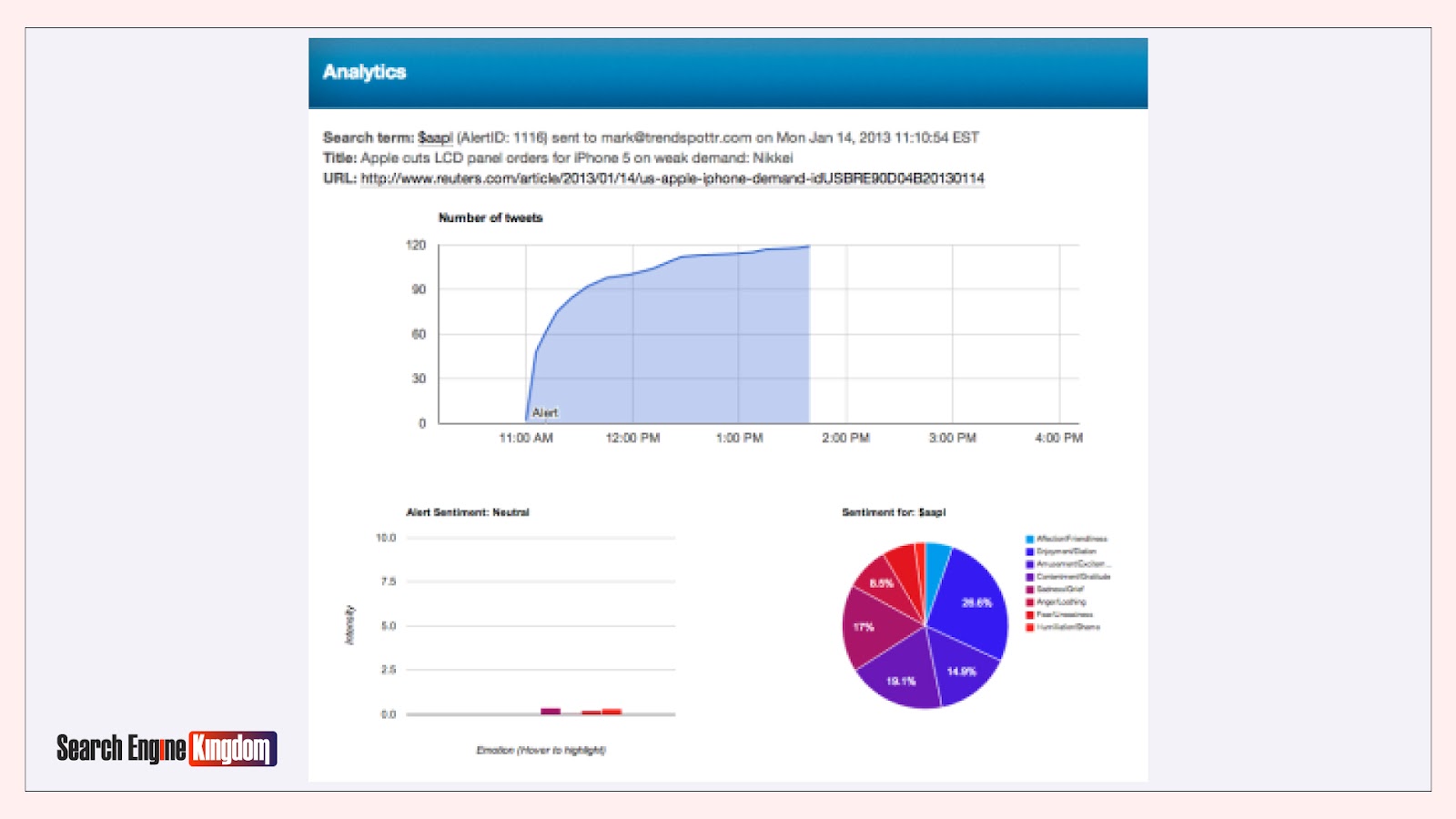The height and width of the screenshot is (819, 1456).
Task: Click the 10.0 intensity axis value
Action: click(386, 538)
